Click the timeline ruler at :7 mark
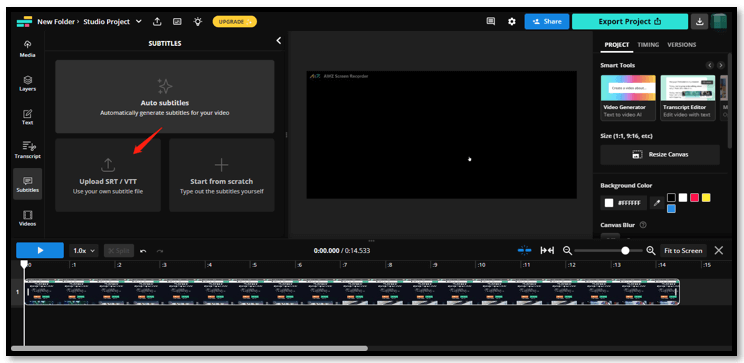The height and width of the screenshot is (363, 744). (345, 265)
